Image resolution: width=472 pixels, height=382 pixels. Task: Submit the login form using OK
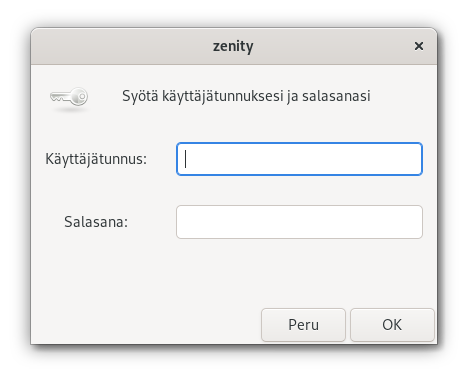pyautogui.click(x=392, y=325)
